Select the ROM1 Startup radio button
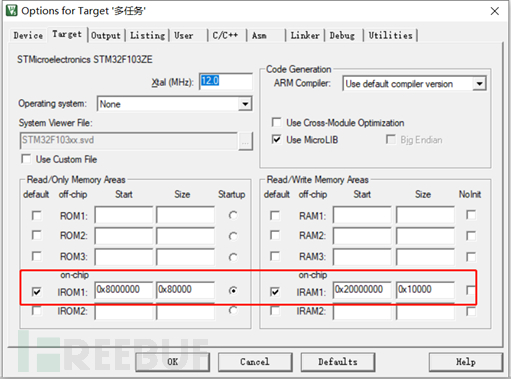511x379 pixels. coord(233,216)
